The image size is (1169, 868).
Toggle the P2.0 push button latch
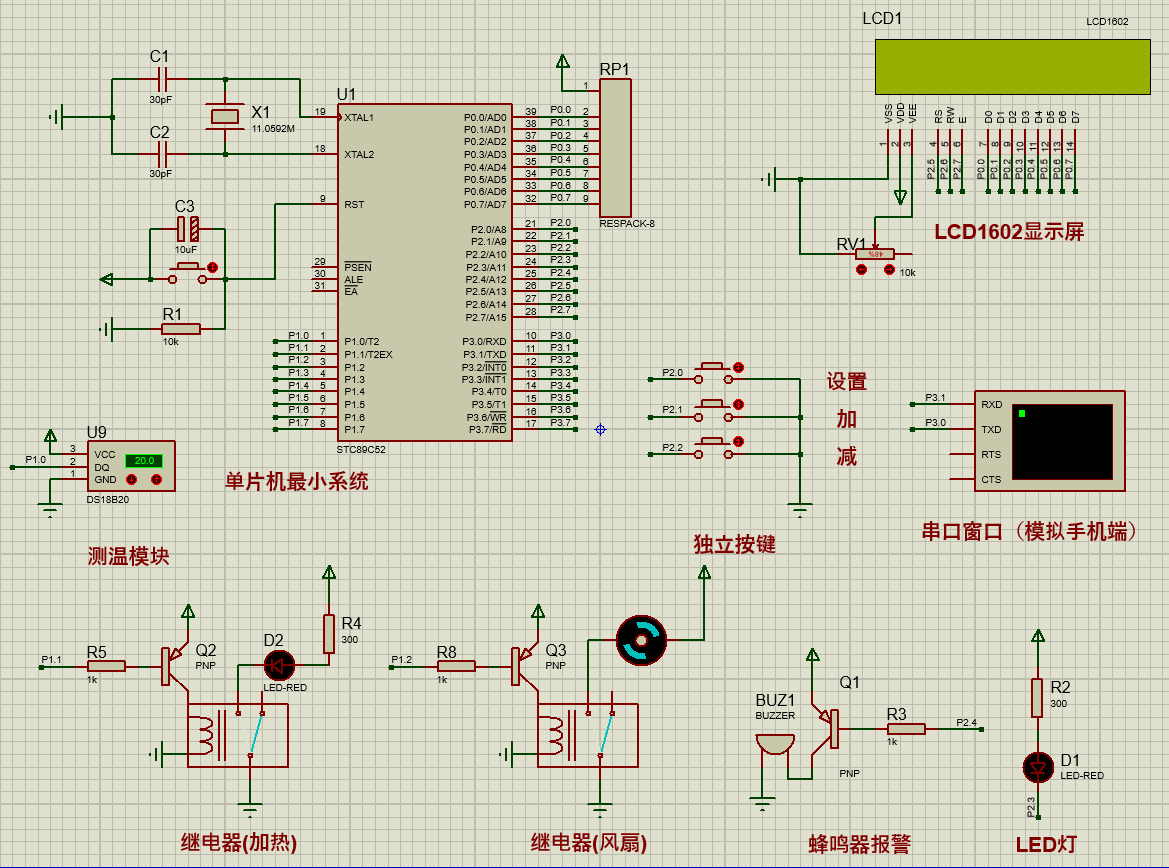[738, 368]
